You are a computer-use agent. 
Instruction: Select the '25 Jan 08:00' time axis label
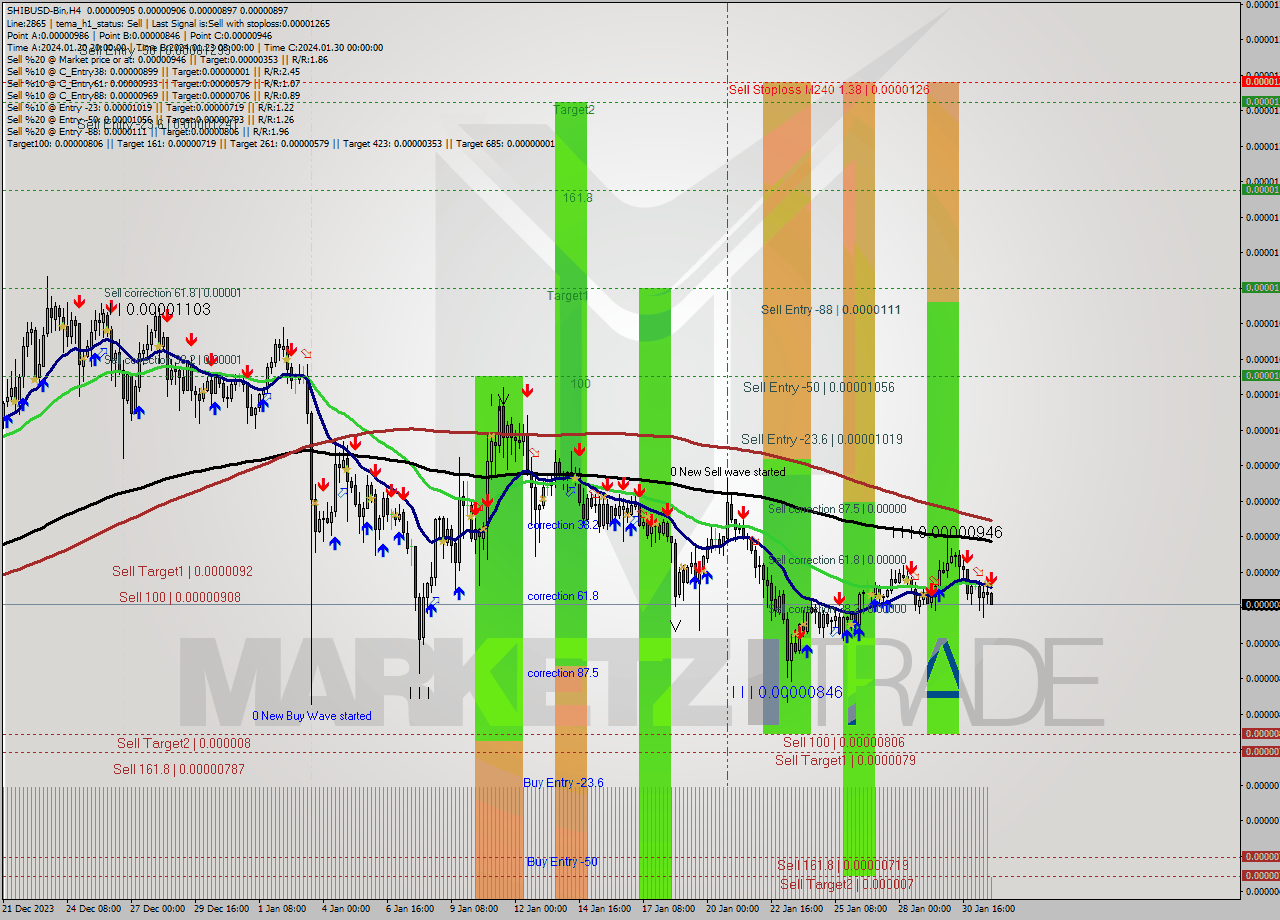coord(860,909)
